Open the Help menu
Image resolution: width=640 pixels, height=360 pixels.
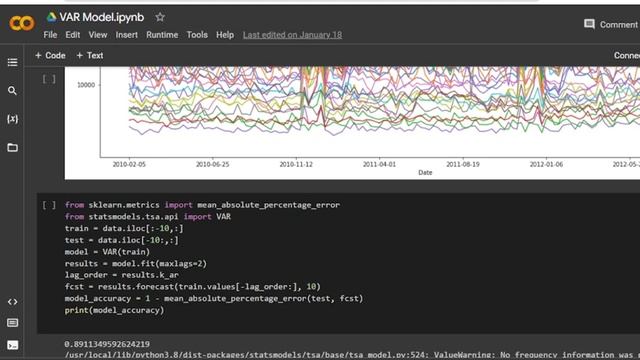point(225,35)
